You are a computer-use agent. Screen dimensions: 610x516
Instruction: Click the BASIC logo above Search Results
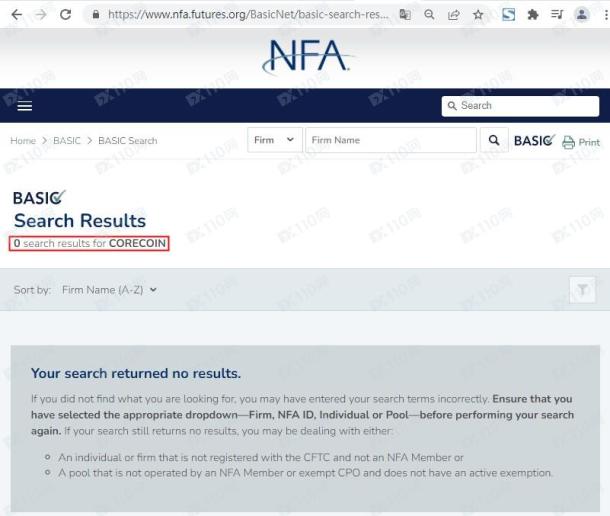39,198
